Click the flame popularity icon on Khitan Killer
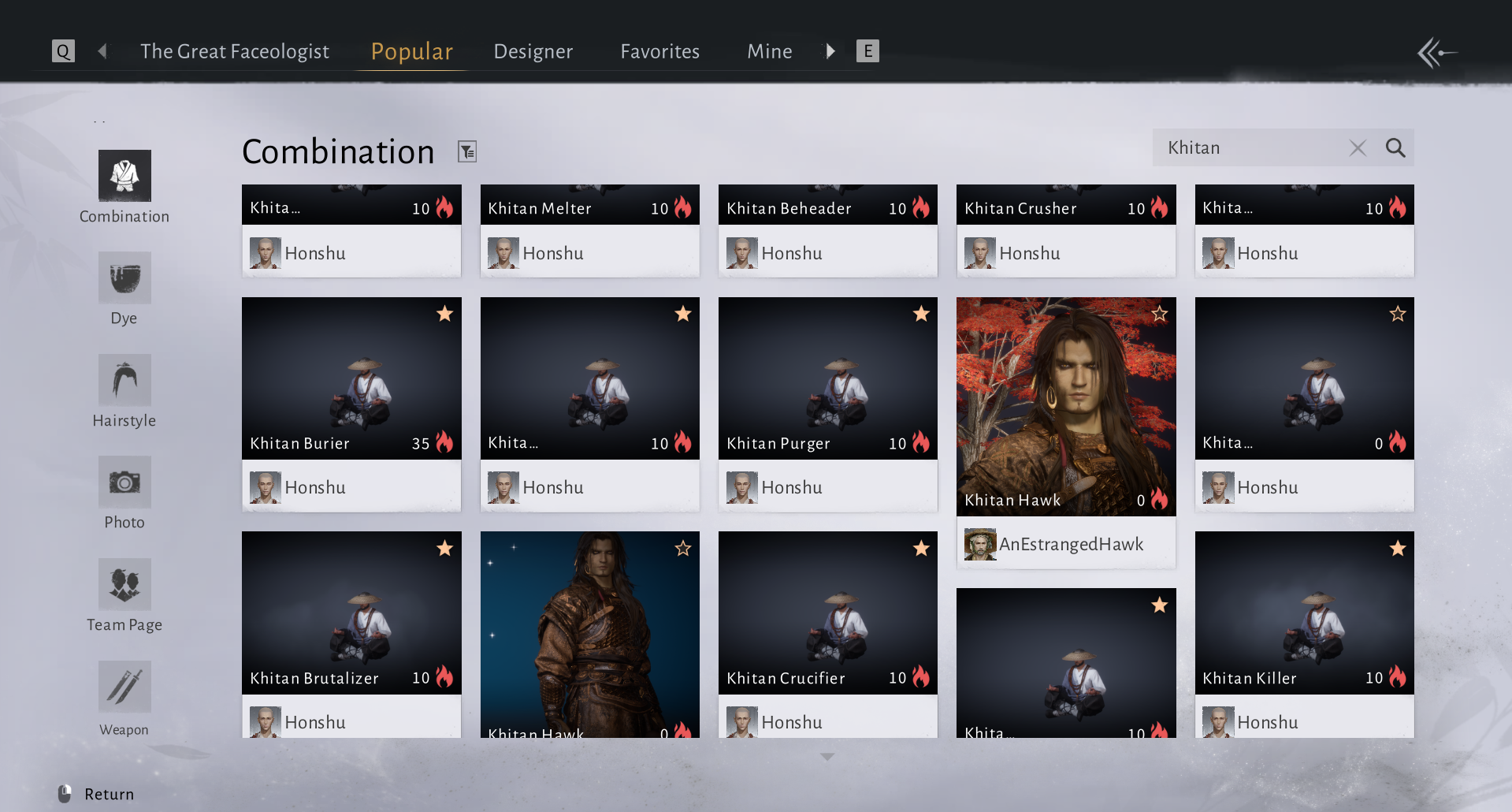 coord(1398,676)
